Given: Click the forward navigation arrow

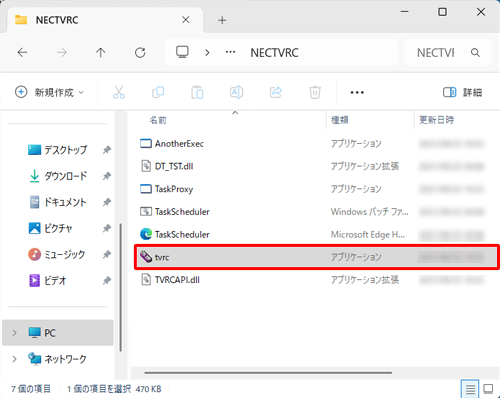Looking at the screenshot, I should (62, 52).
